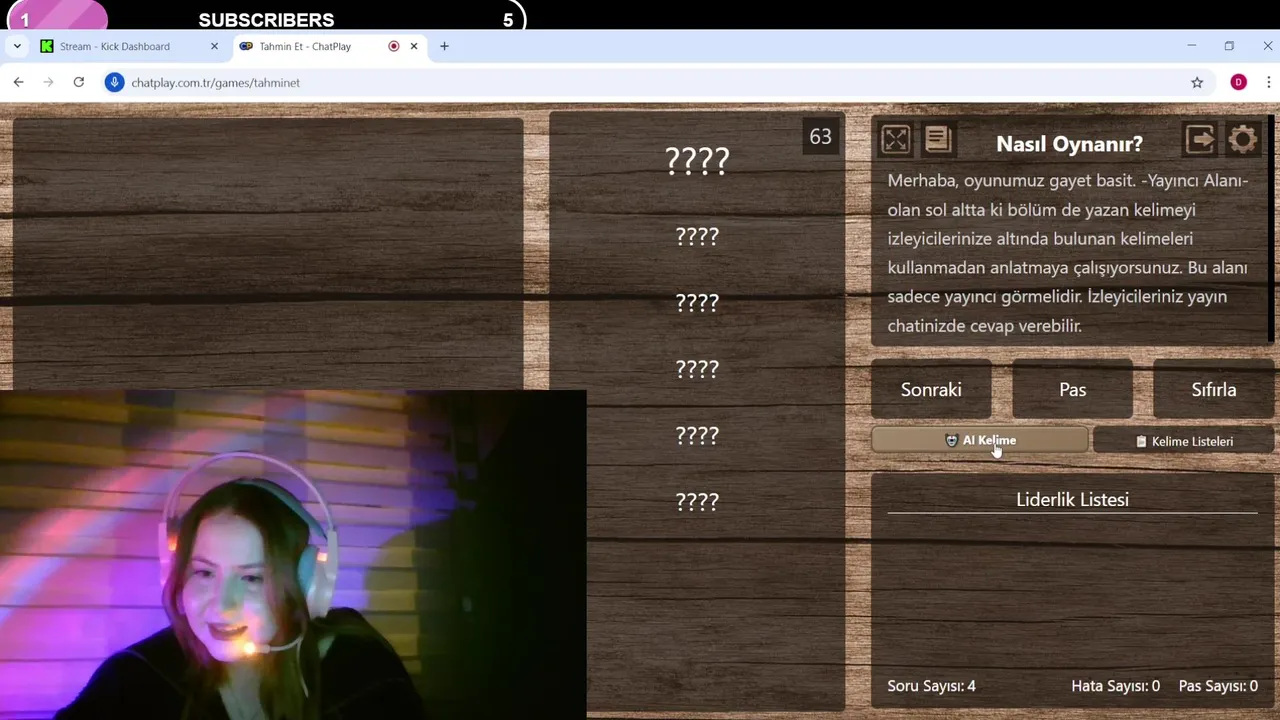Minimize the Chrome window
Screen dimensions: 1280x720
[x=1191, y=46]
